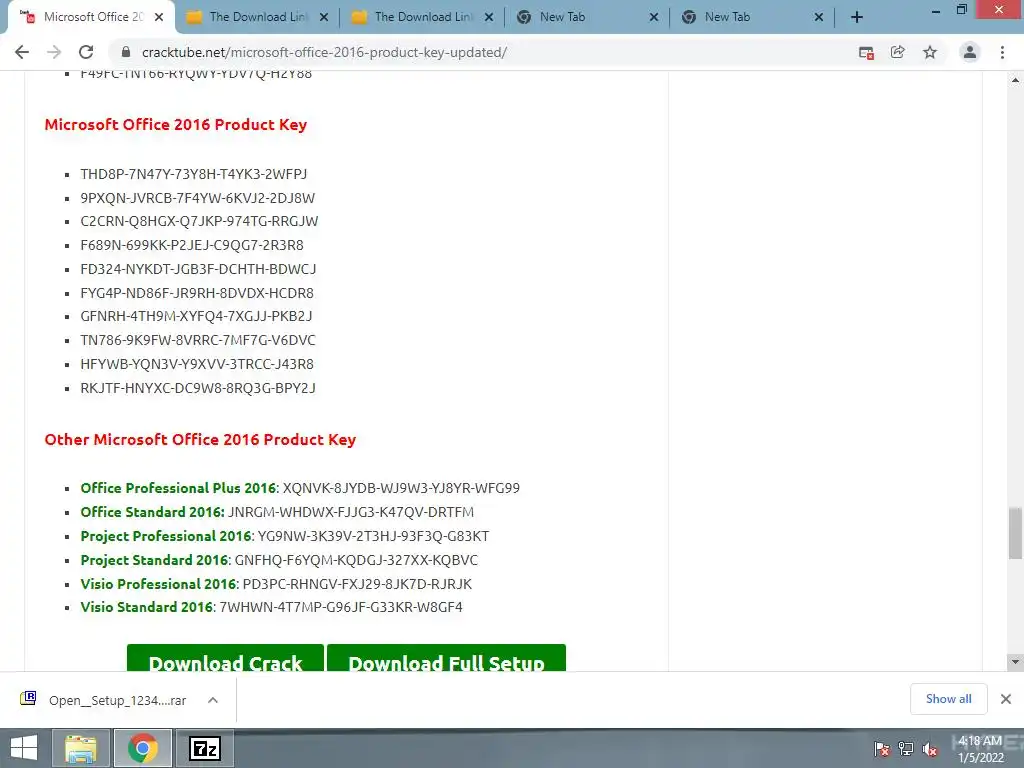Close the first New Tab
Viewport: 1024px width, 768px height.
point(654,18)
